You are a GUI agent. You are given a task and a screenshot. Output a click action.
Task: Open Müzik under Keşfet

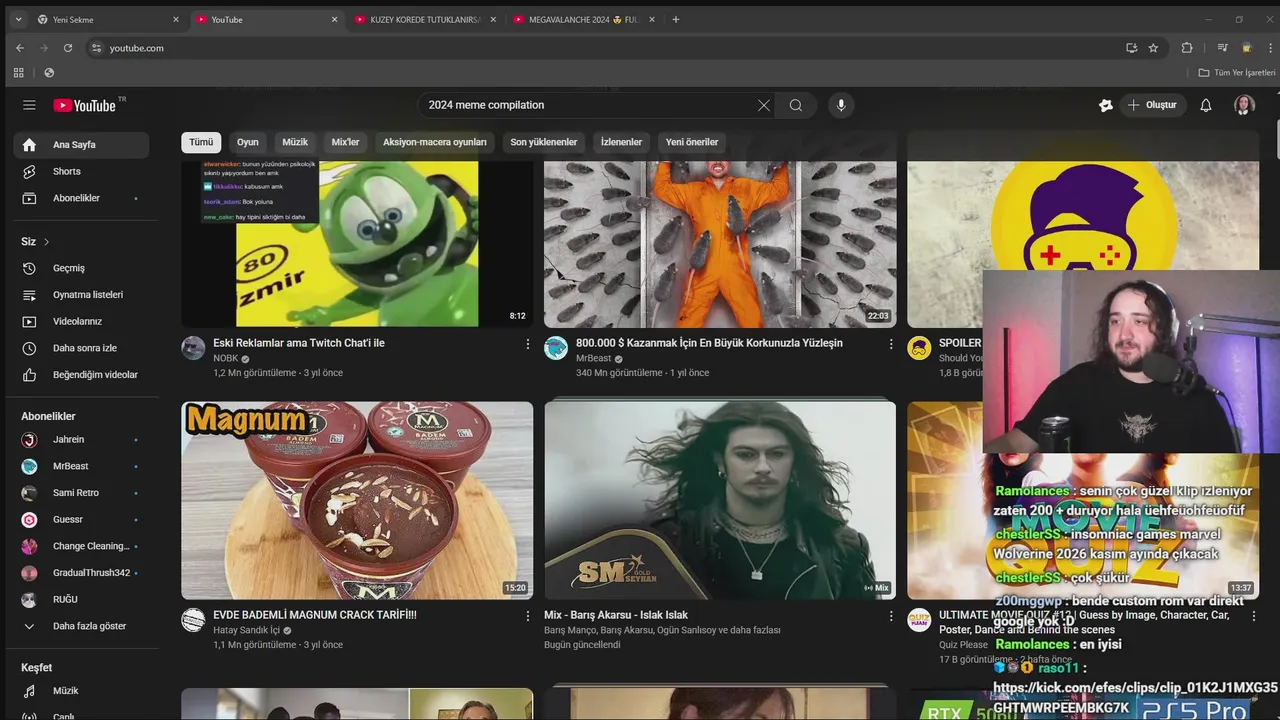pos(81,691)
